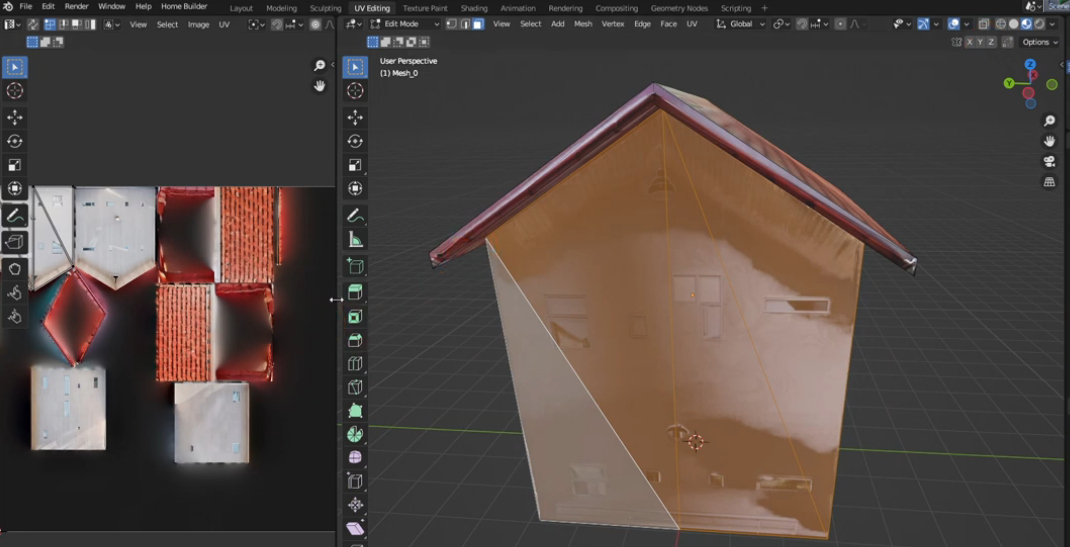Click the Loop Cut tool icon
The height and width of the screenshot is (547, 1070).
355,364
